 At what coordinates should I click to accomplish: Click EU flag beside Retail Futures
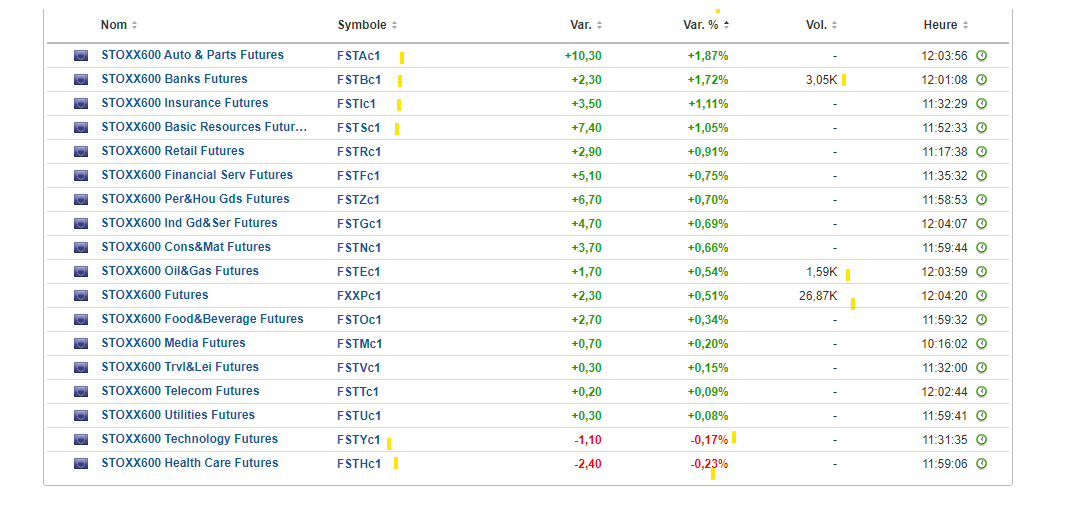(81, 152)
